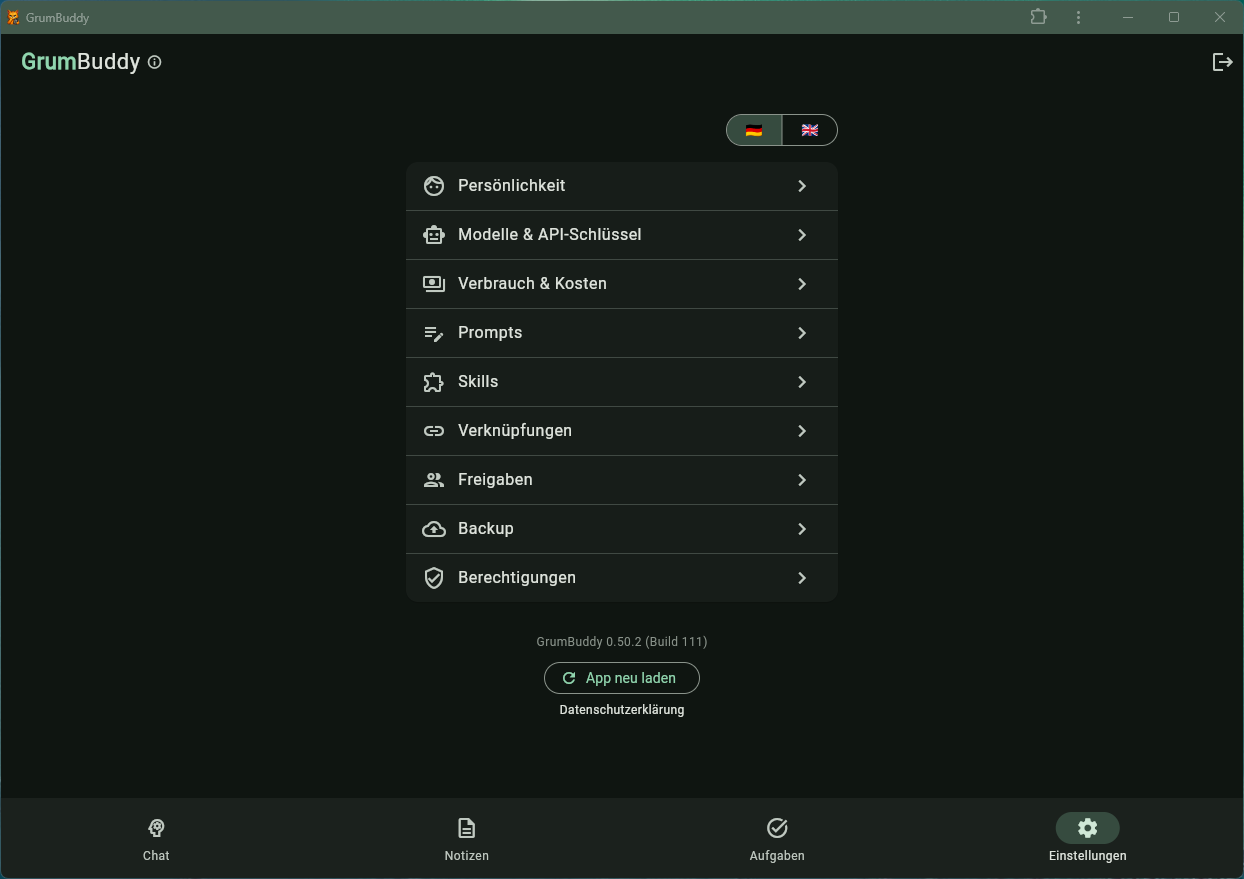Click the extensions puzzle icon in title bar

pyautogui.click(x=1039, y=17)
